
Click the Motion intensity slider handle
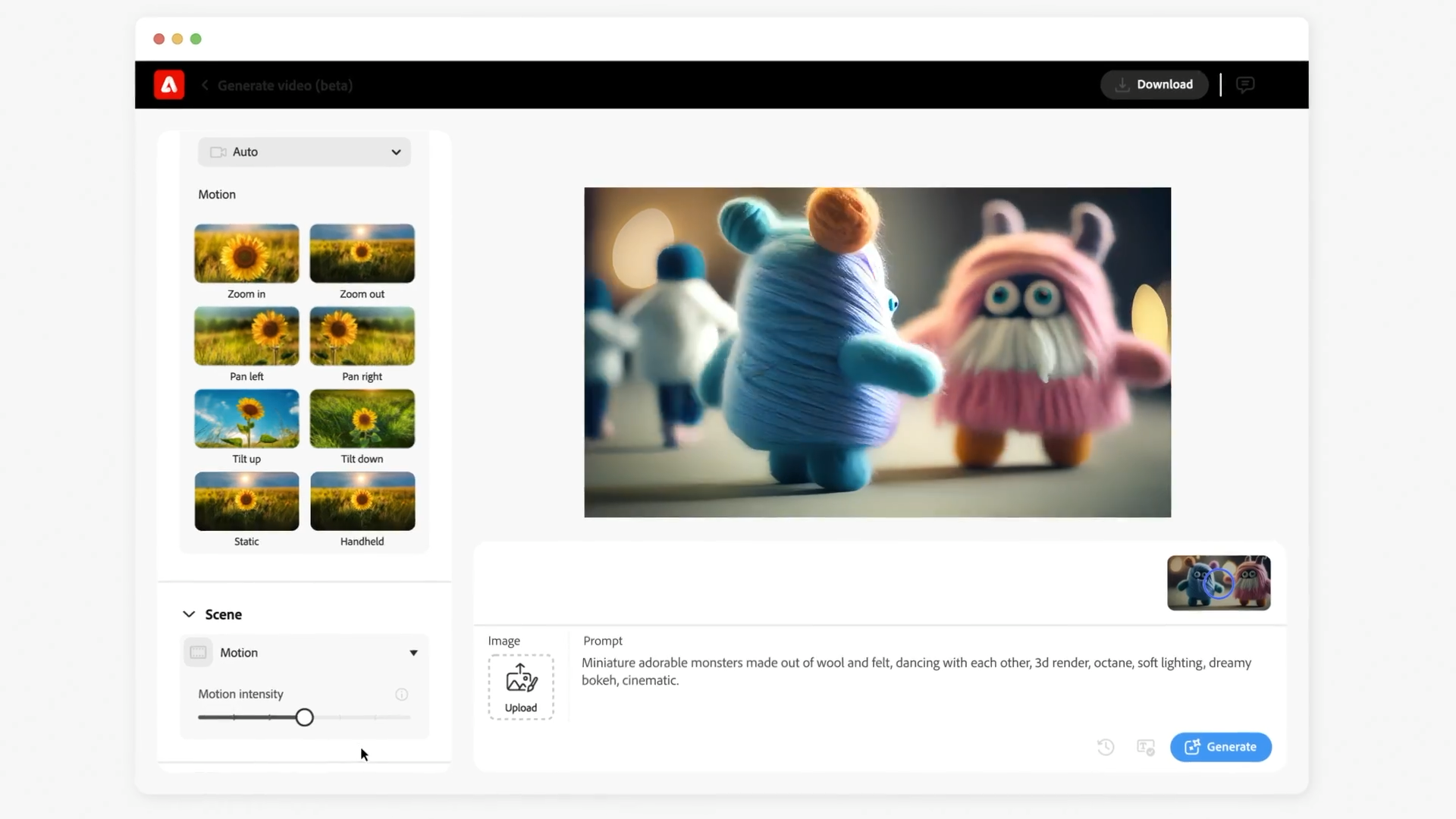coord(304,717)
